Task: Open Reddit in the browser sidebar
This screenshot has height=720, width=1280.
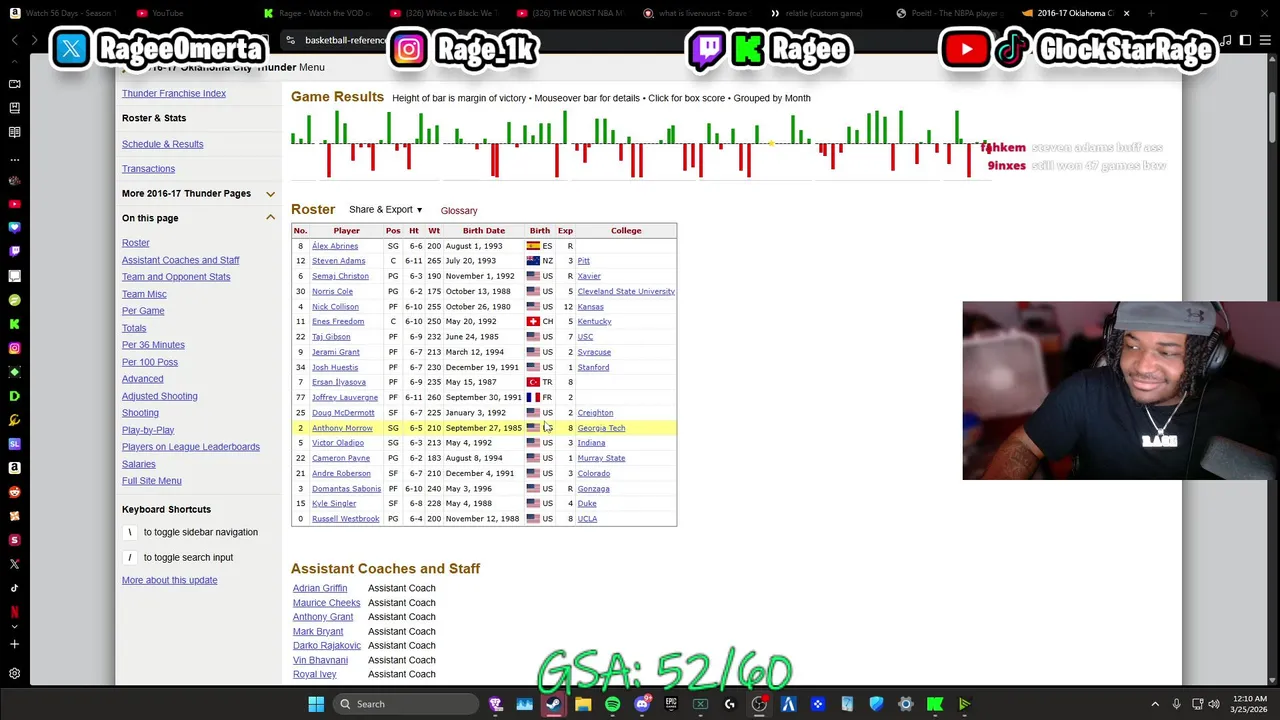Action: tap(14, 492)
